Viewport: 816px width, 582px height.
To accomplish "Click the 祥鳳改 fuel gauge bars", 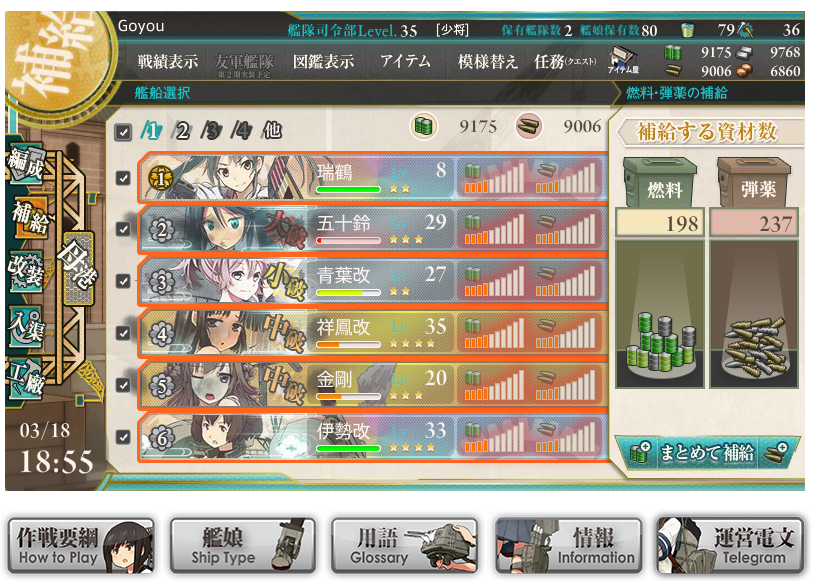I will pyautogui.click(x=494, y=334).
